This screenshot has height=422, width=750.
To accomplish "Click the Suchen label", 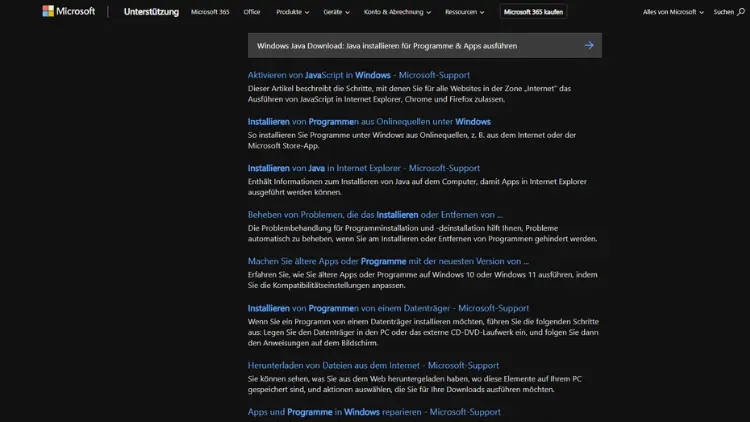I will coord(723,12).
